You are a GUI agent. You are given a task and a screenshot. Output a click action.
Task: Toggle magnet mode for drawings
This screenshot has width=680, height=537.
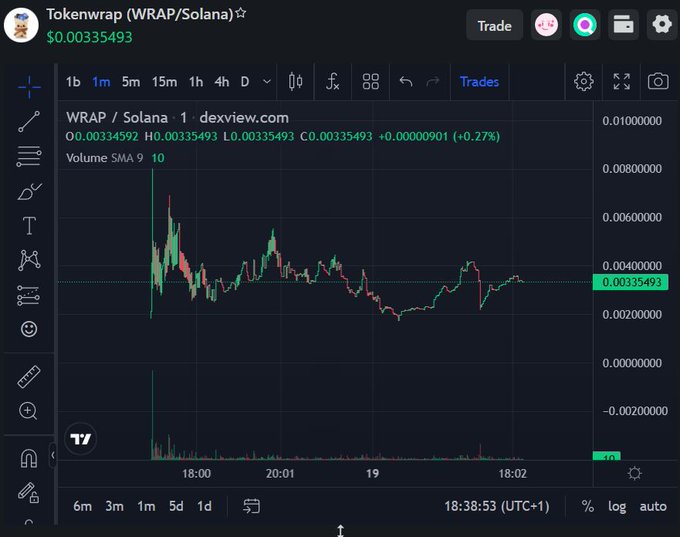click(29, 458)
